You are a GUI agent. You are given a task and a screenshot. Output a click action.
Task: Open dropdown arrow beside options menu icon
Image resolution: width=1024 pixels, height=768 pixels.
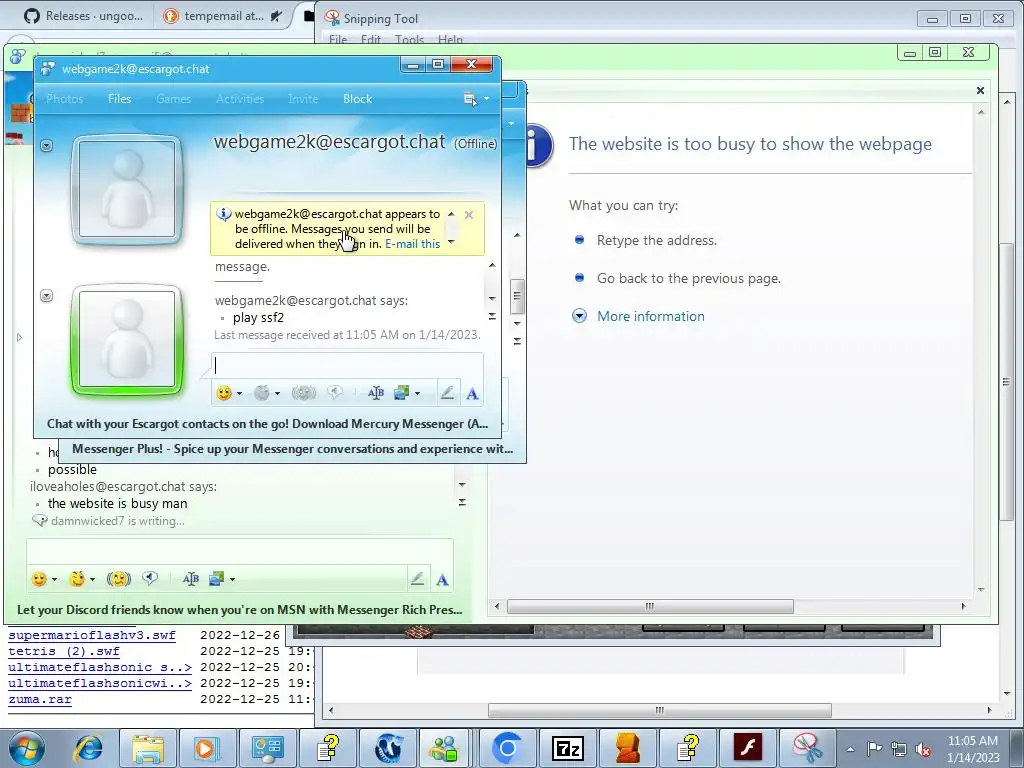(487, 99)
